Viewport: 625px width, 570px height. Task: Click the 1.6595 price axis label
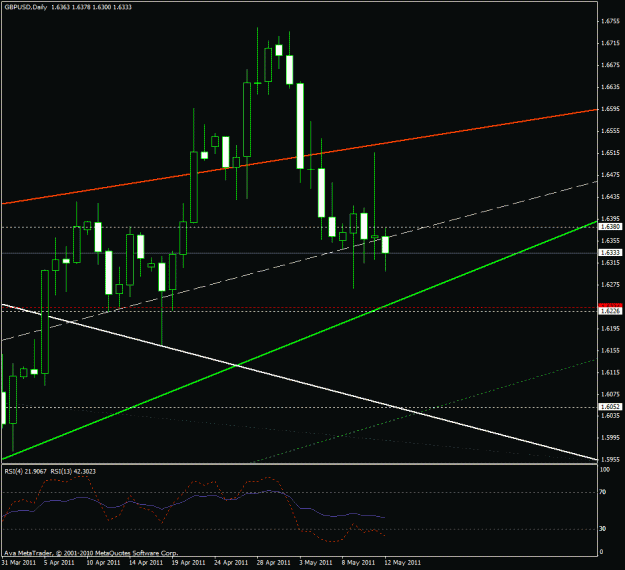pyautogui.click(x=611, y=109)
